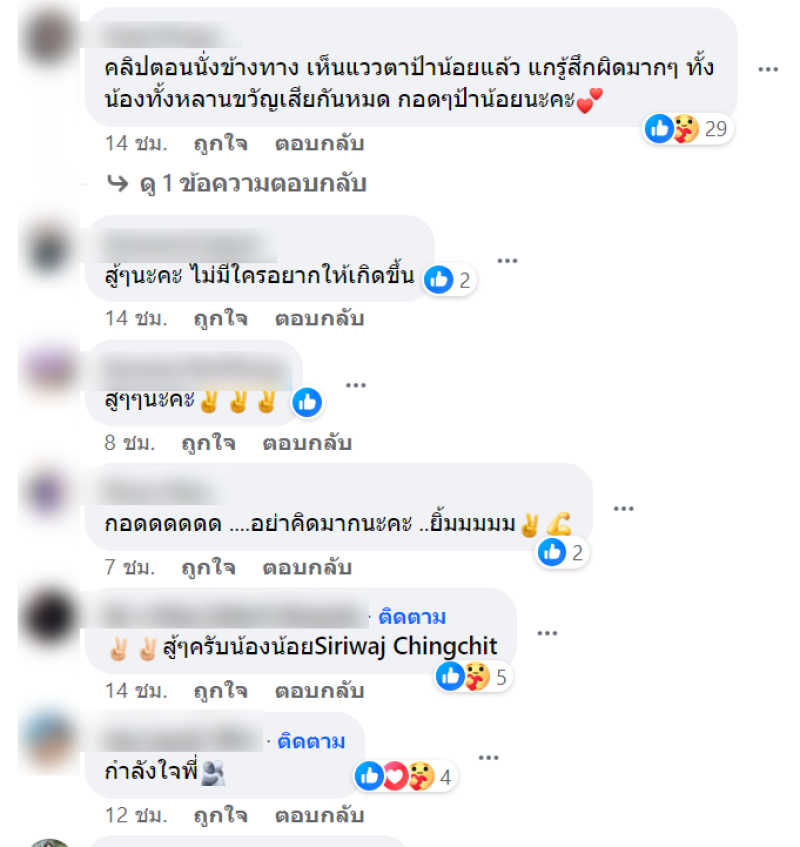Image resolution: width=800 pixels, height=847 pixels.
Task: Click ถูกใจ under the 8 ชม. comment
Action: pos(209,443)
